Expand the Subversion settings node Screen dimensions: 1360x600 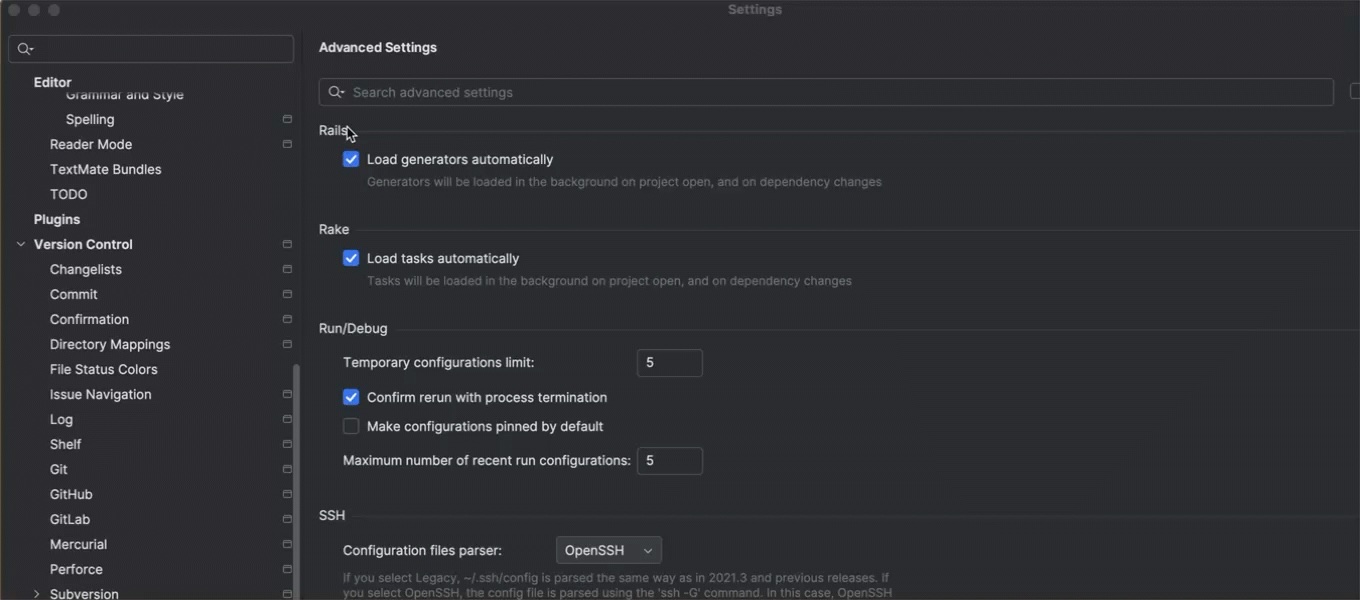coord(37,594)
